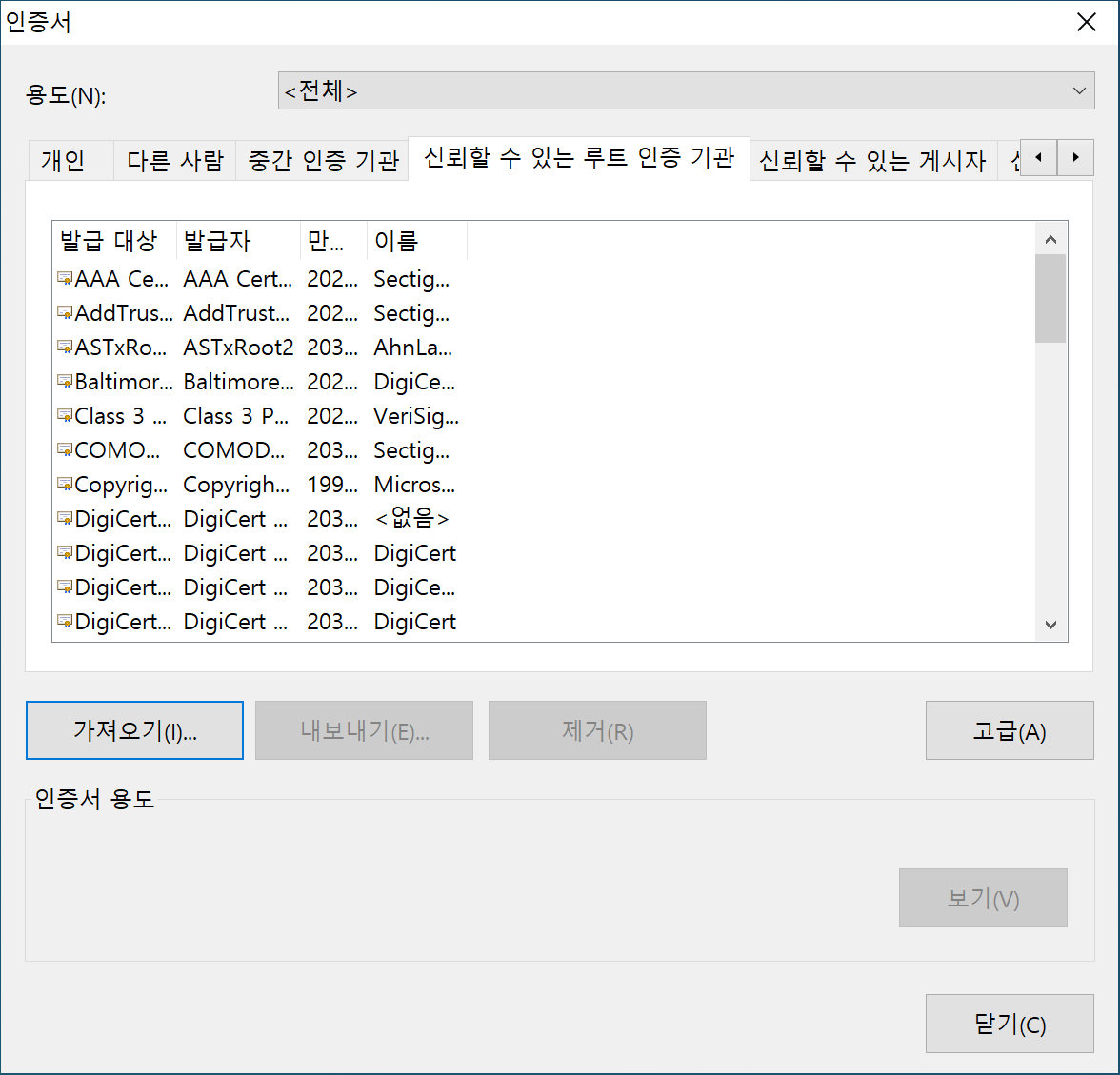Select the AddTrust certificate icon

pyautogui.click(x=65, y=313)
